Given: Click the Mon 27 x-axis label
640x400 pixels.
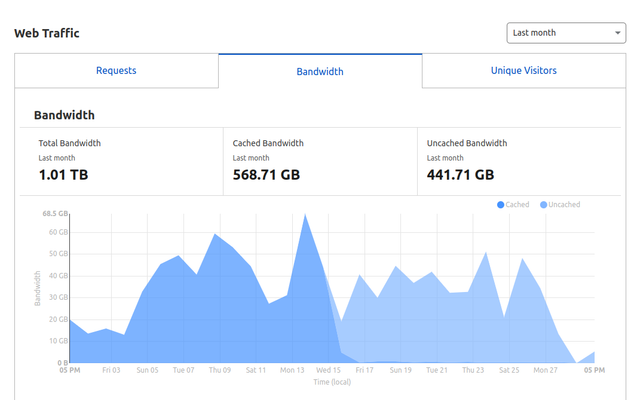Looking at the screenshot, I should pyautogui.click(x=545, y=370).
